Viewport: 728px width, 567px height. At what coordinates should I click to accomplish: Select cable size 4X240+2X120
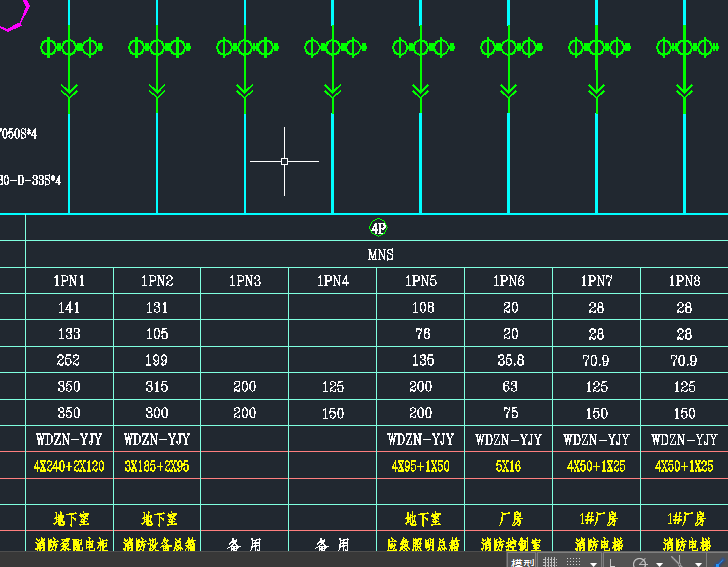[x=69, y=466]
